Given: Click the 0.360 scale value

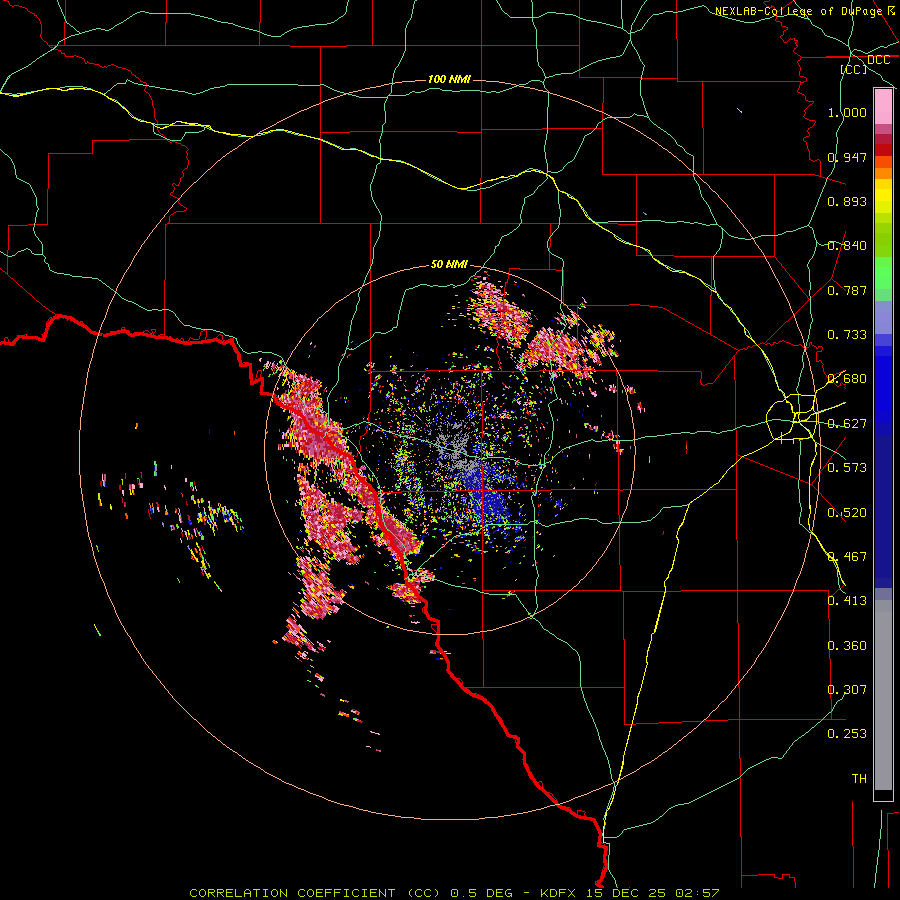Looking at the screenshot, I should [847, 646].
